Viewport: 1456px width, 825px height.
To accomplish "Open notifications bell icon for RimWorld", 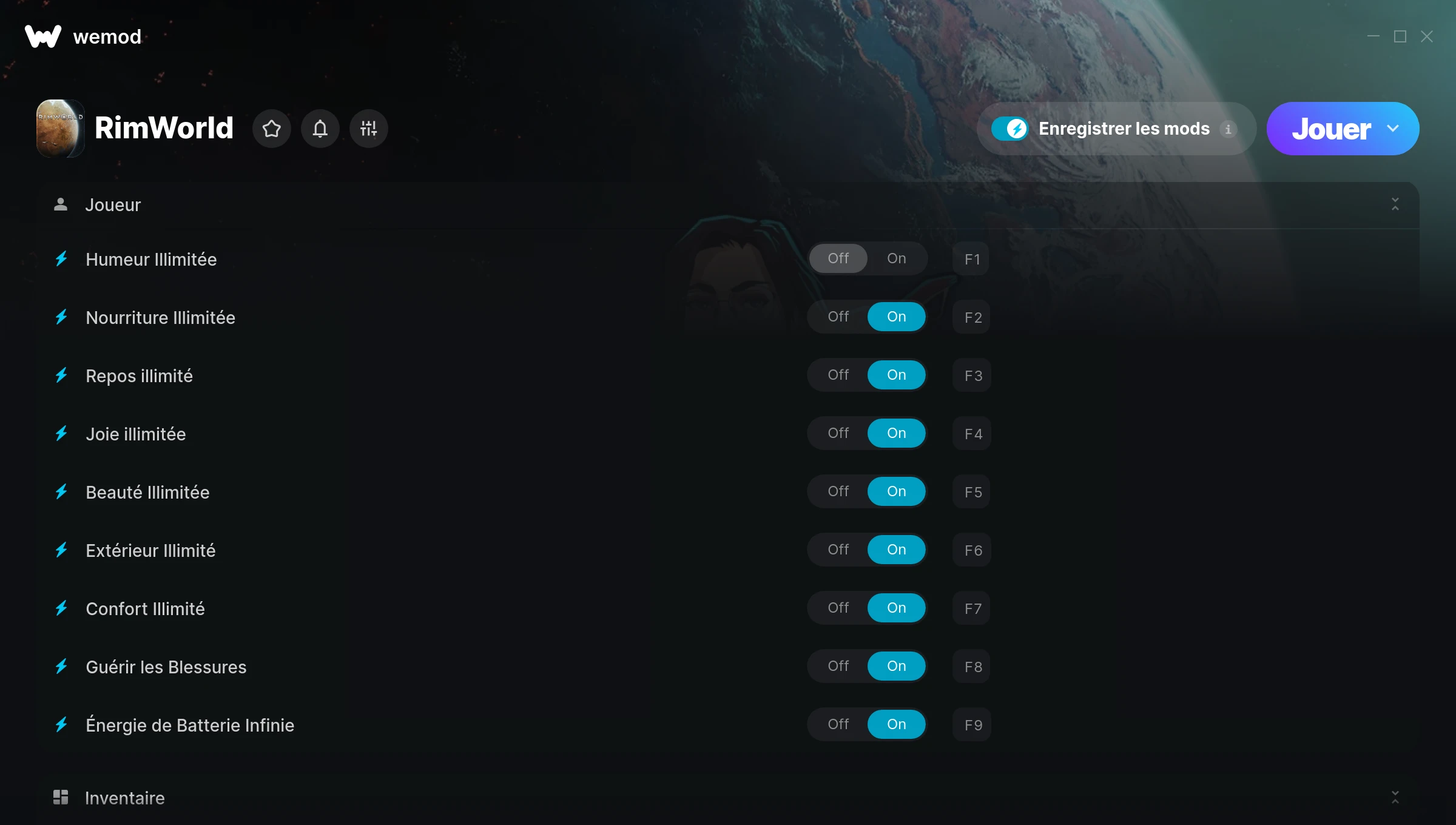I will [x=320, y=129].
